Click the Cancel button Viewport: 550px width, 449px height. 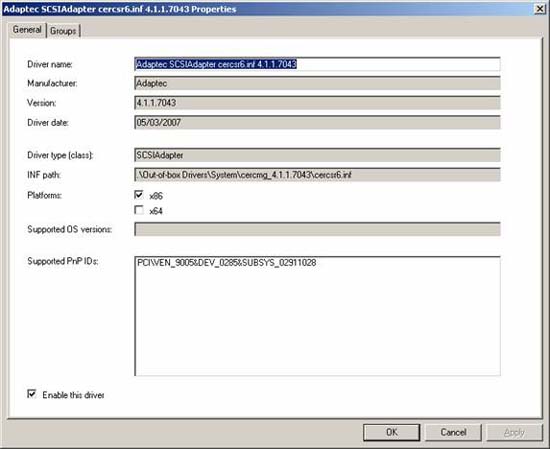(x=453, y=432)
